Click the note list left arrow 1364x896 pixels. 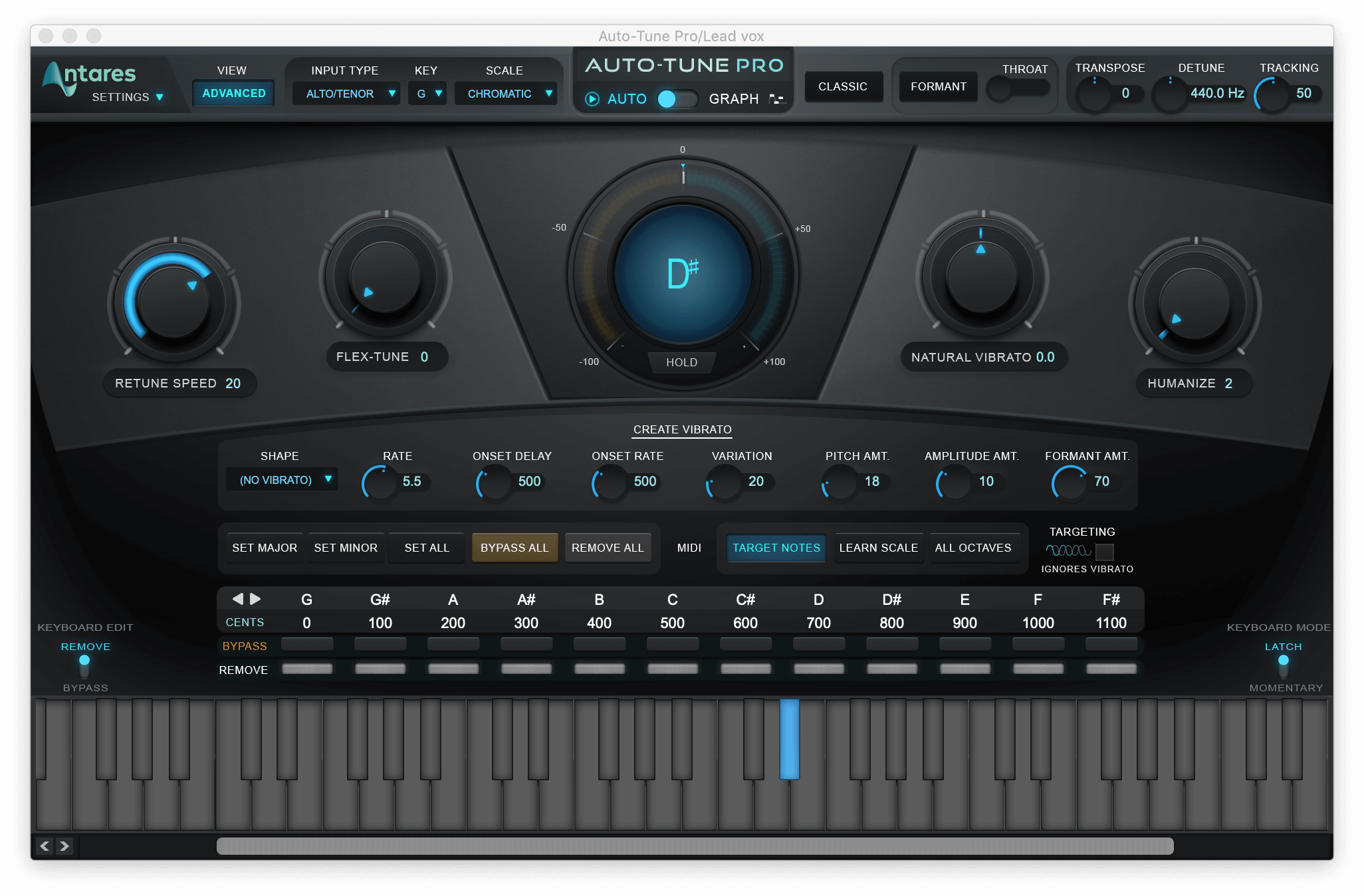(237, 599)
